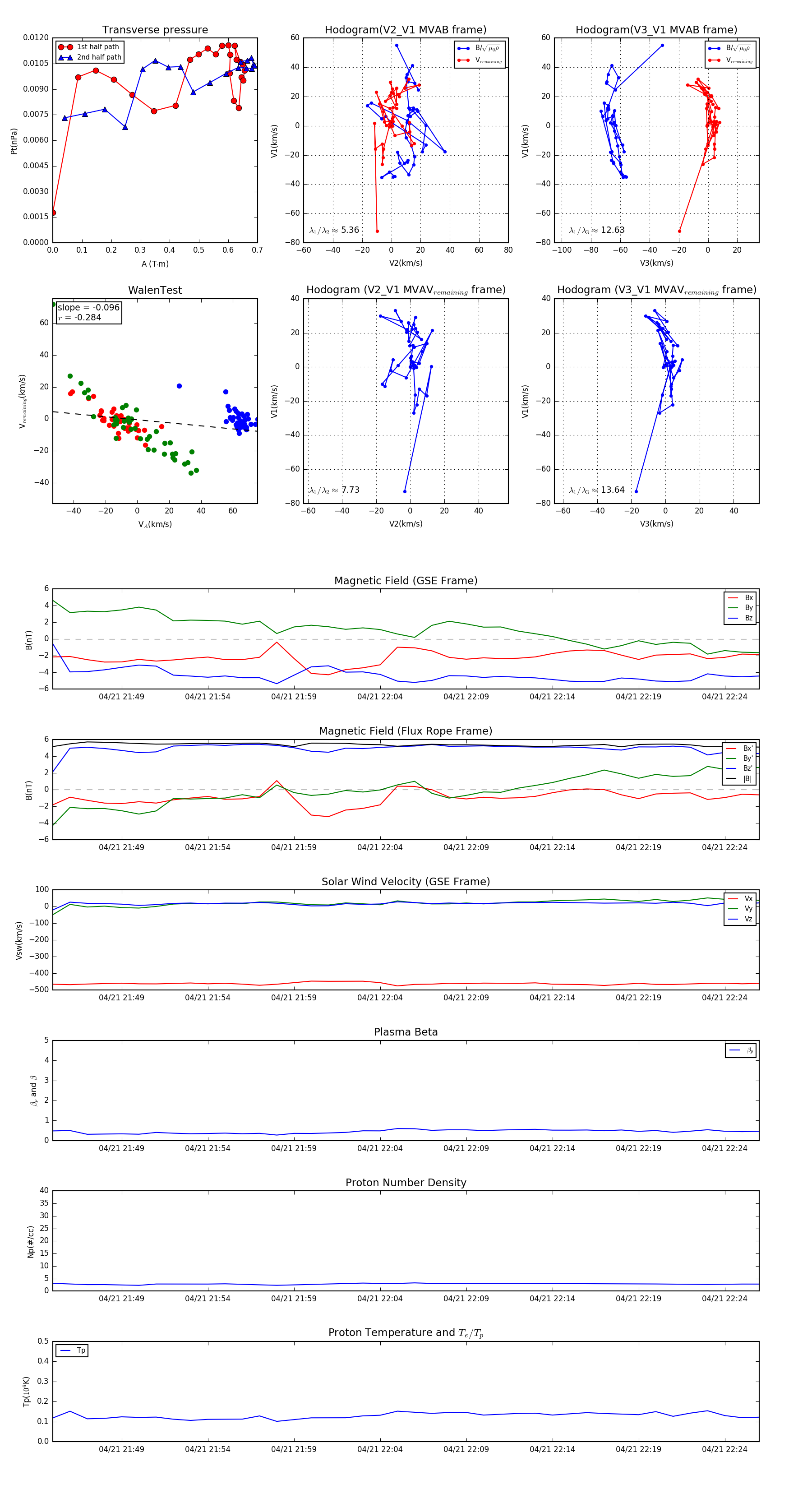Select the 'r = -0.284' annotation
Viewport: 812px width, 1489px height.
[x=80, y=317]
